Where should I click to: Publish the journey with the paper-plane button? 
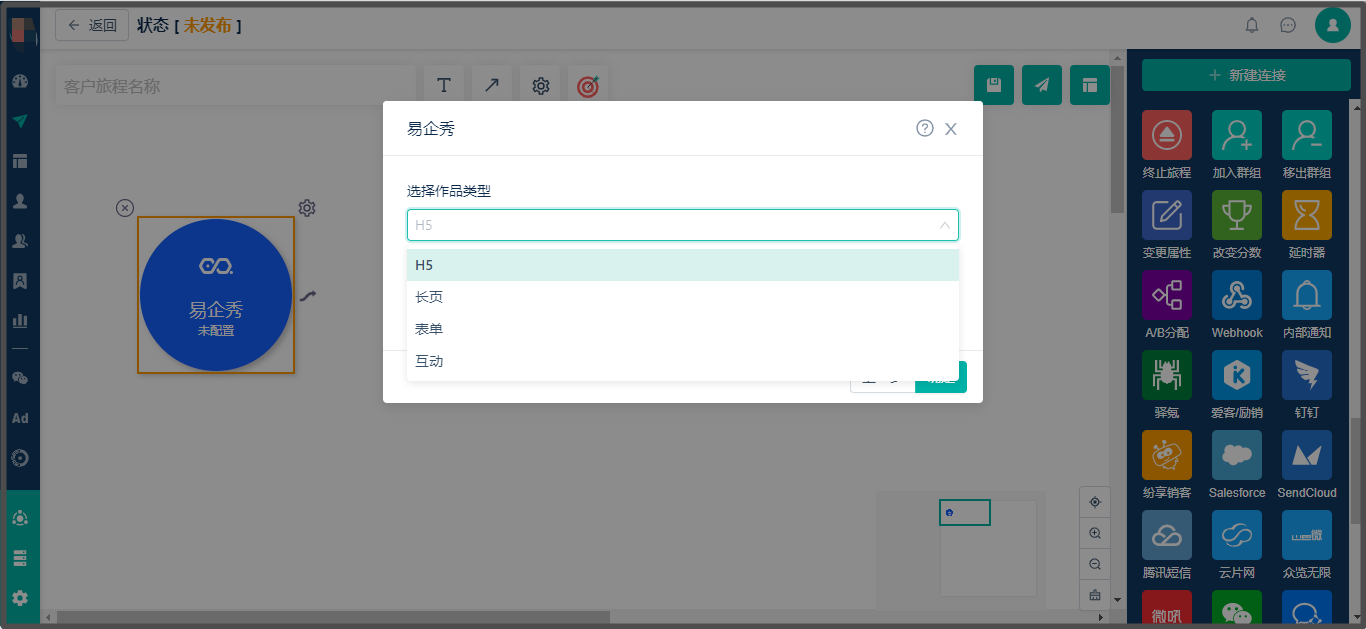tap(1042, 85)
